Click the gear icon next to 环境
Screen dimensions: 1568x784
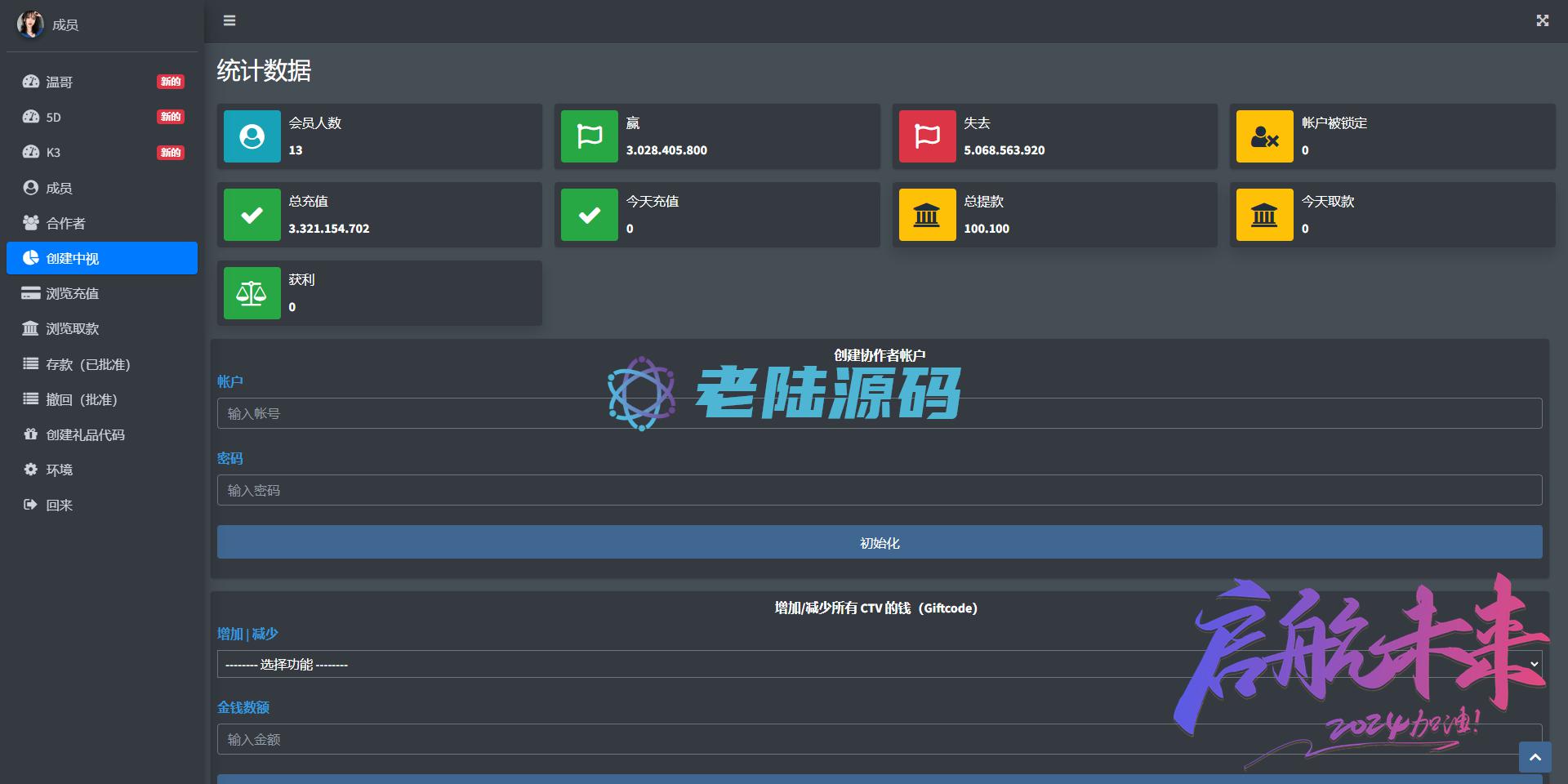31,470
